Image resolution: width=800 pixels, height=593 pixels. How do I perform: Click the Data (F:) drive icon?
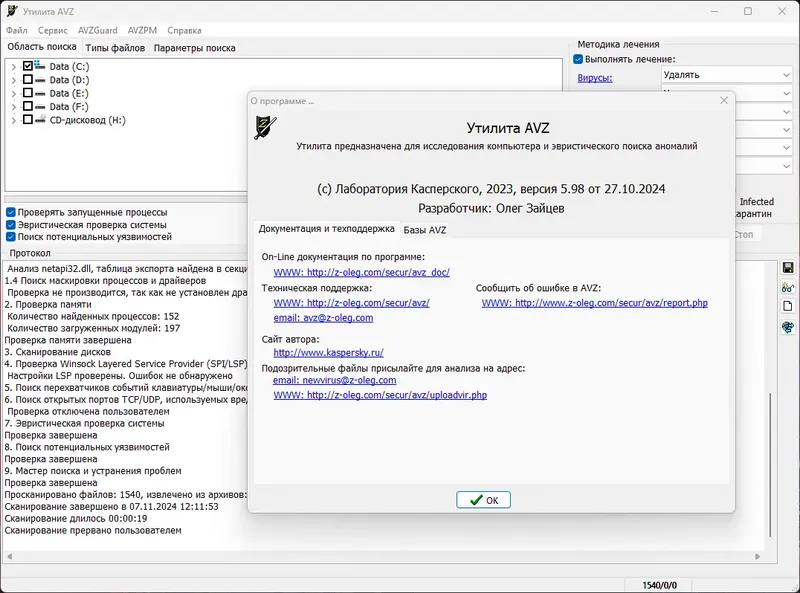coord(40,107)
